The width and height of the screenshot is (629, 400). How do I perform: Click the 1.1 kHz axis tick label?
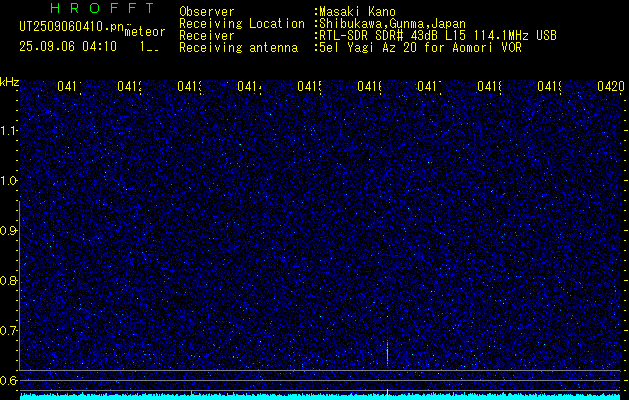coord(9,130)
